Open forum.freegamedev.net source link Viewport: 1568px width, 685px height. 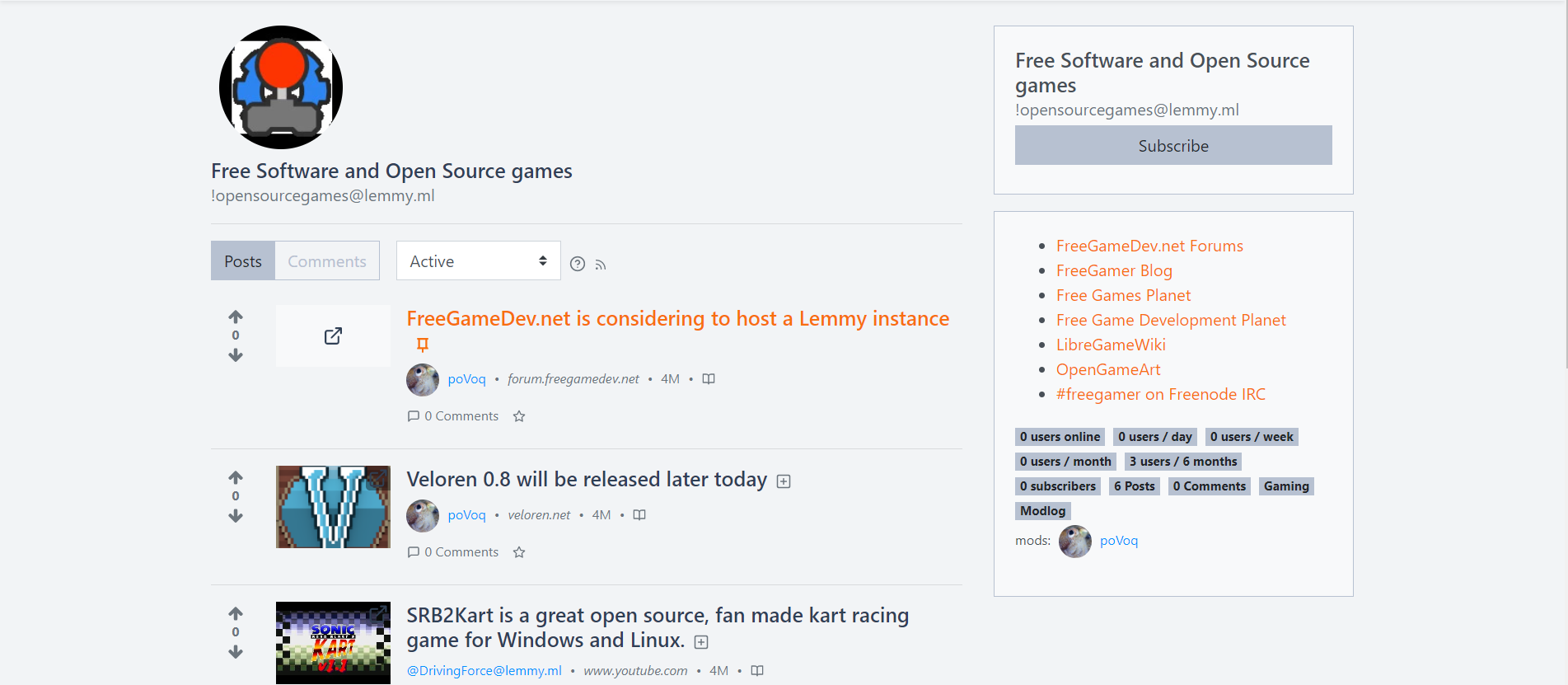click(x=573, y=379)
